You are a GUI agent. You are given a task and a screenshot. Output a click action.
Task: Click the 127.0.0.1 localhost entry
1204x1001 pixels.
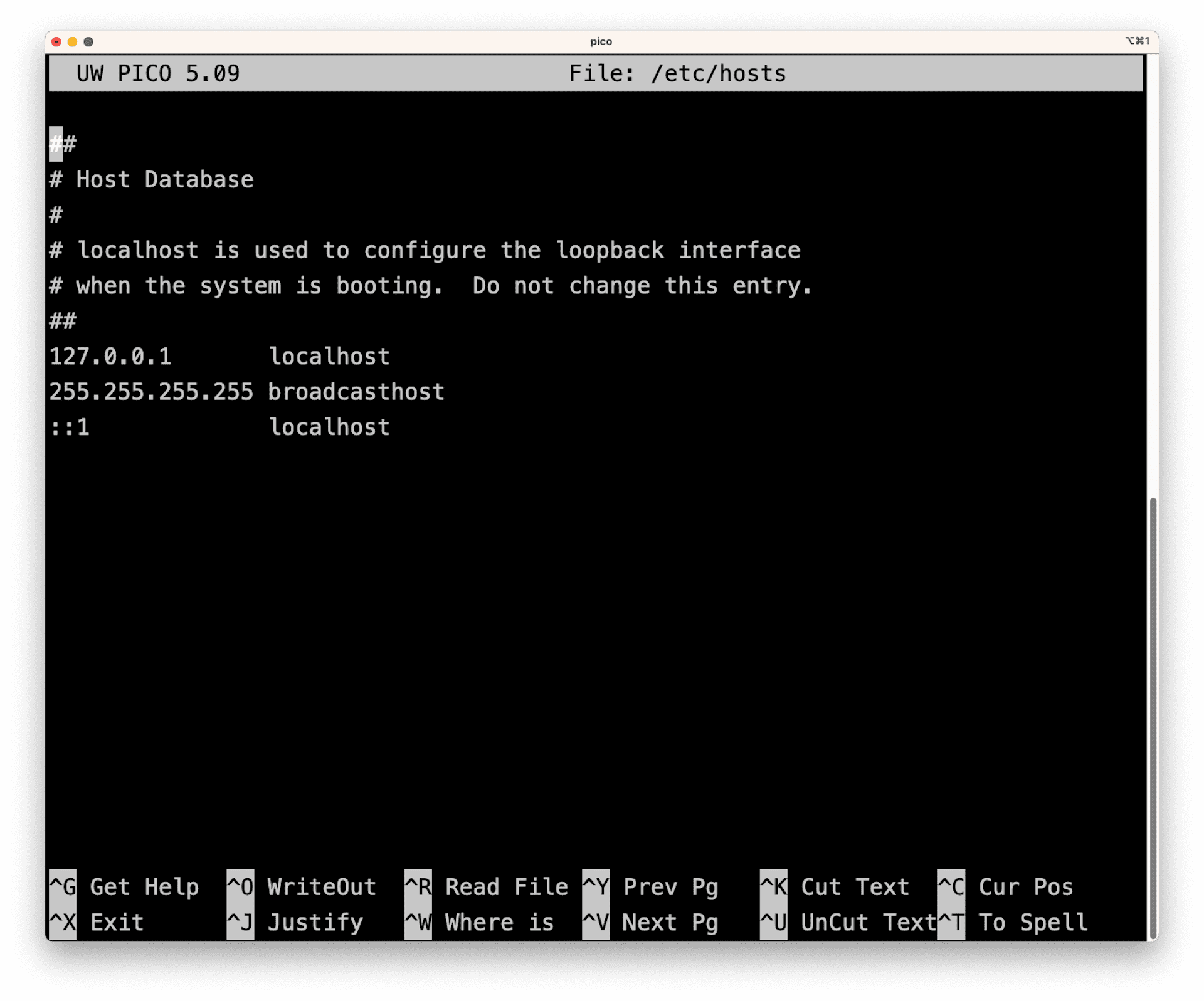point(219,357)
